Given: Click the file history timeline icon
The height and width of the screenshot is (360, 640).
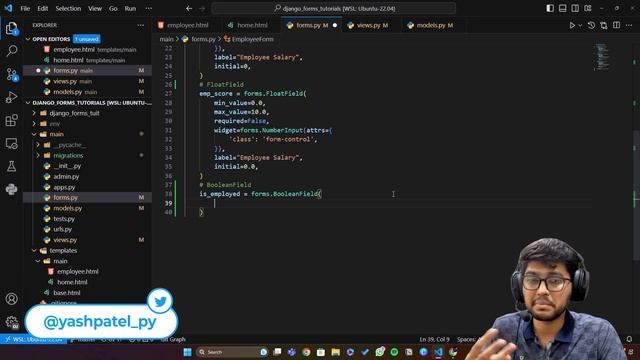Looking at the screenshot, I should tap(591, 25).
